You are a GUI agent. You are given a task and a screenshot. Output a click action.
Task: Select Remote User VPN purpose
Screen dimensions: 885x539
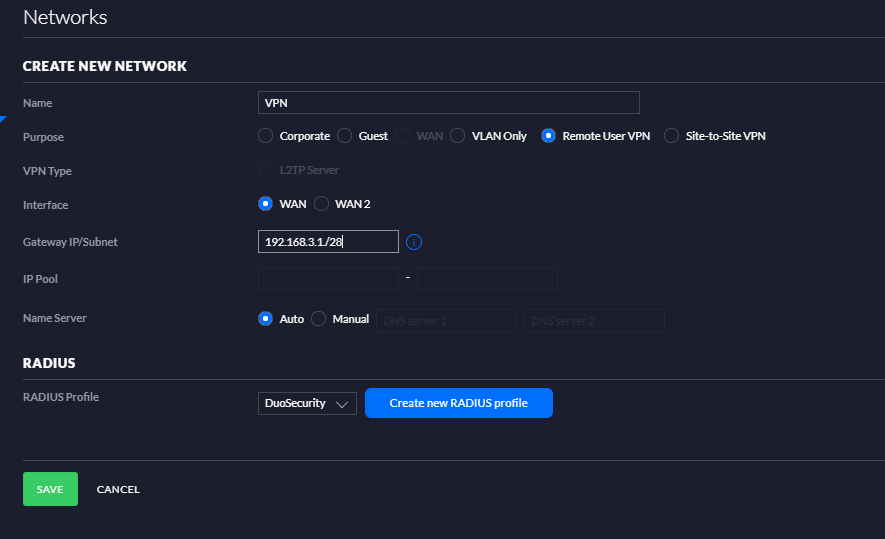(x=548, y=136)
